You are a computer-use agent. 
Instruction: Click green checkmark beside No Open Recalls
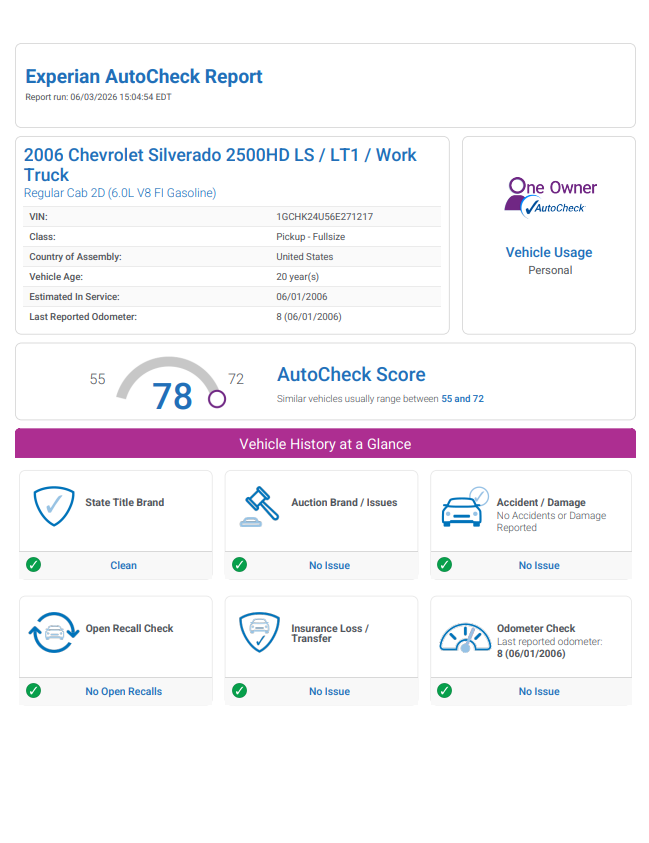point(33,690)
